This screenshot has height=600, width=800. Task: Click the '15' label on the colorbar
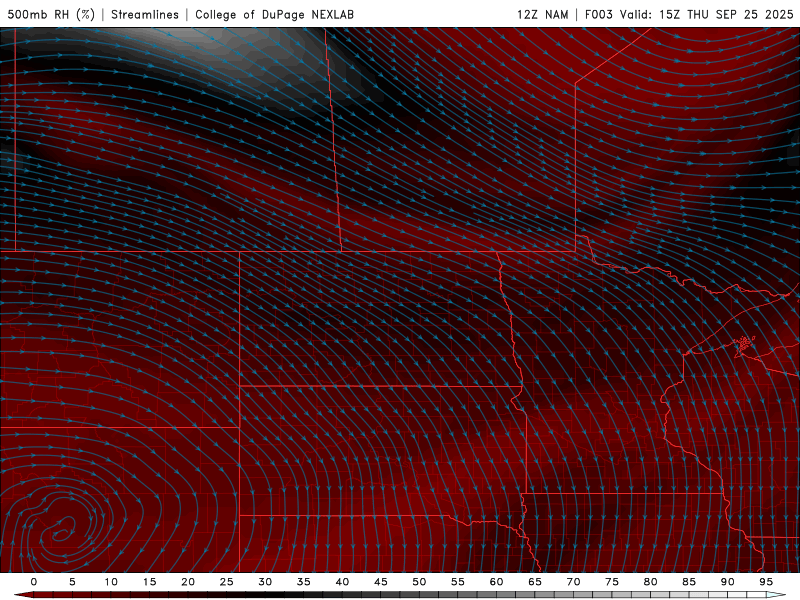pyautogui.click(x=149, y=582)
